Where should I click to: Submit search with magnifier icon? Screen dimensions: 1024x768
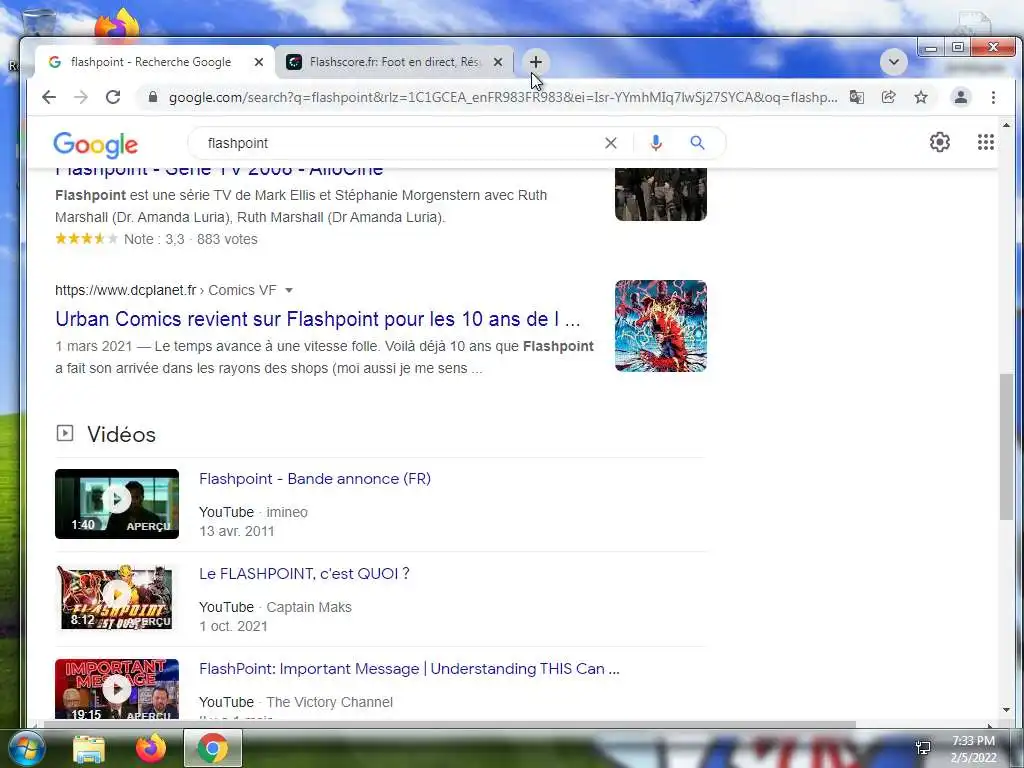pyautogui.click(x=697, y=143)
